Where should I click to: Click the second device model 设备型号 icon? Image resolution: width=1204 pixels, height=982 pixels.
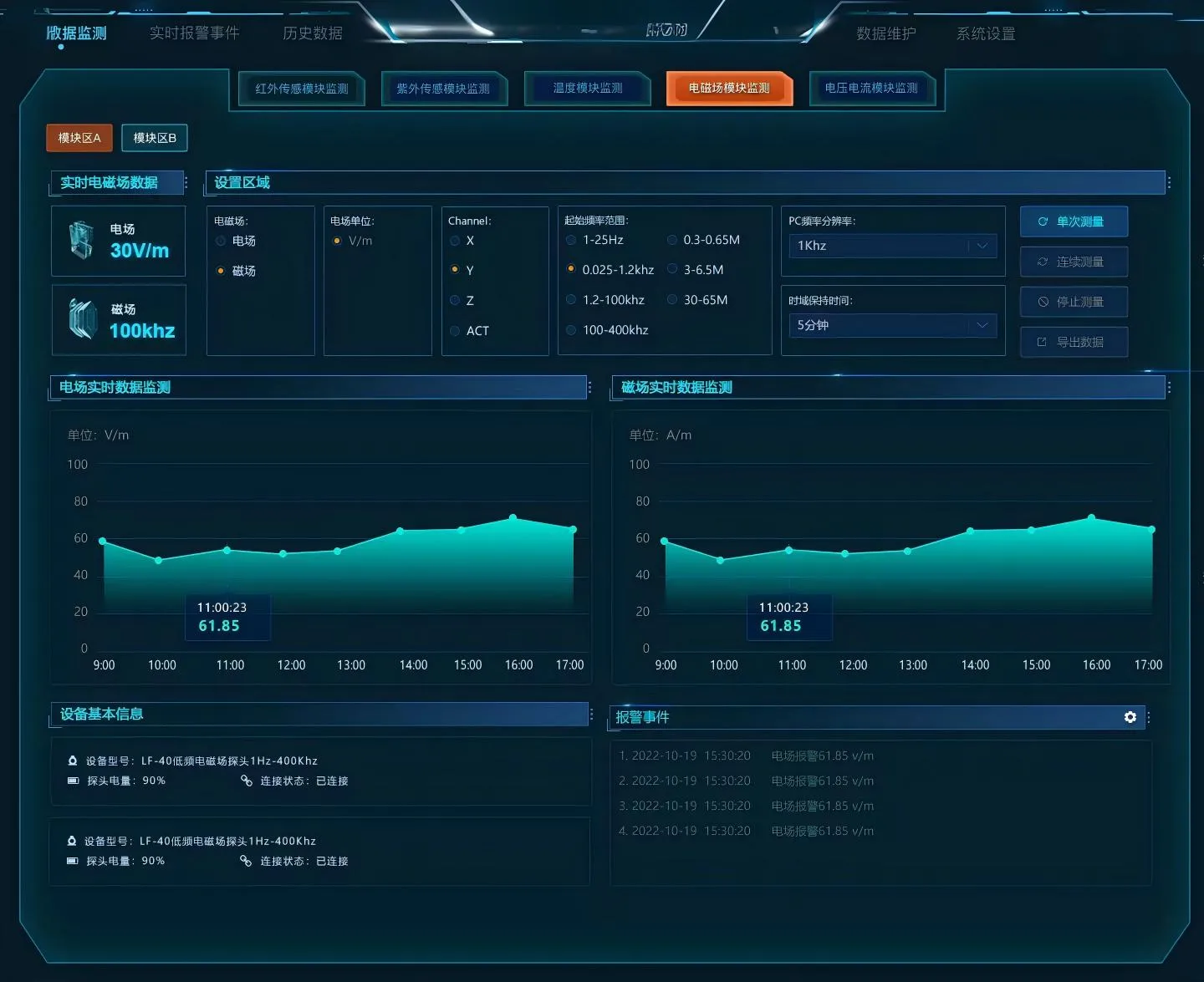click(x=72, y=841)
